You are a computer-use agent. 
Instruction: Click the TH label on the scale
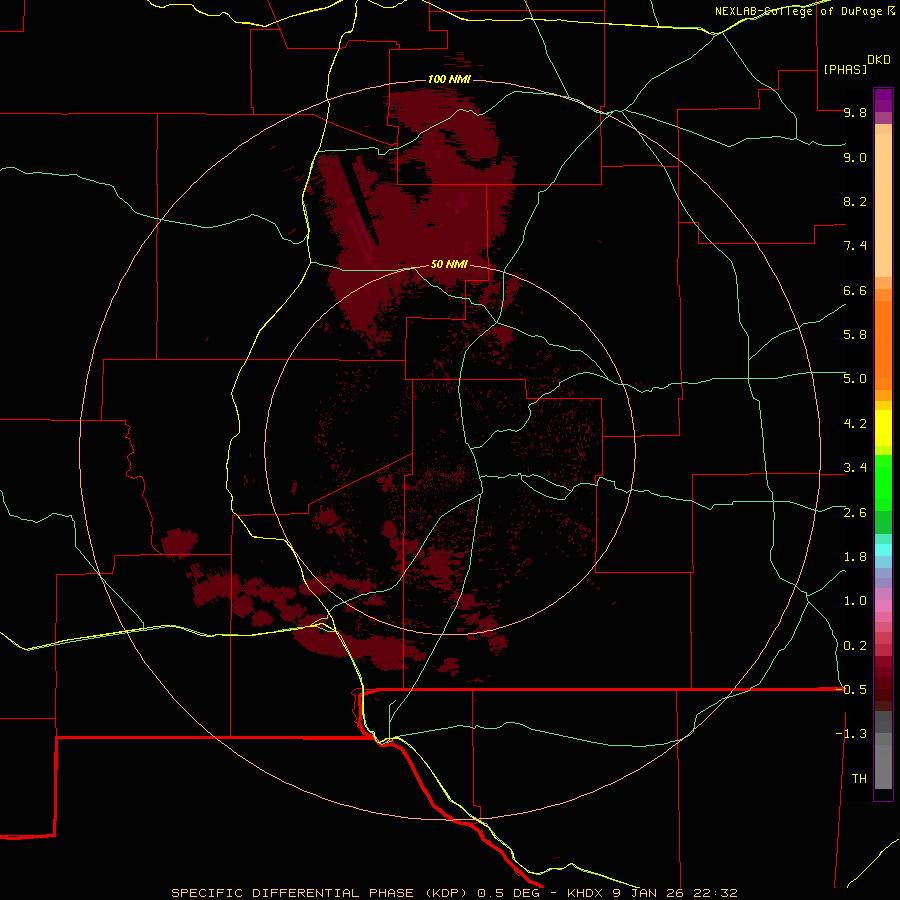[859, 779]
